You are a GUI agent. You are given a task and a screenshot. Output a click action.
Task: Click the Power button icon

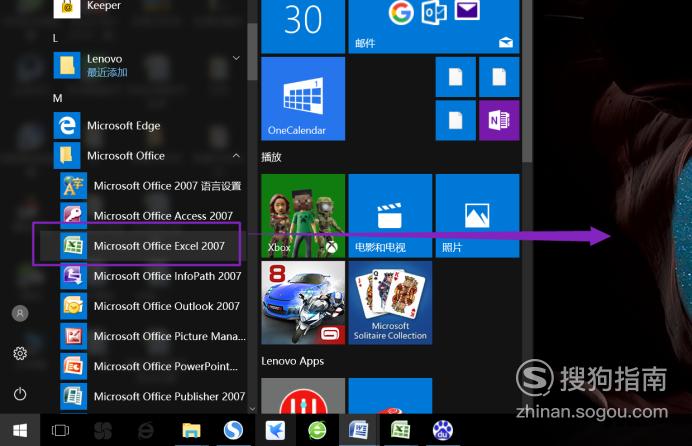point(20,394)
